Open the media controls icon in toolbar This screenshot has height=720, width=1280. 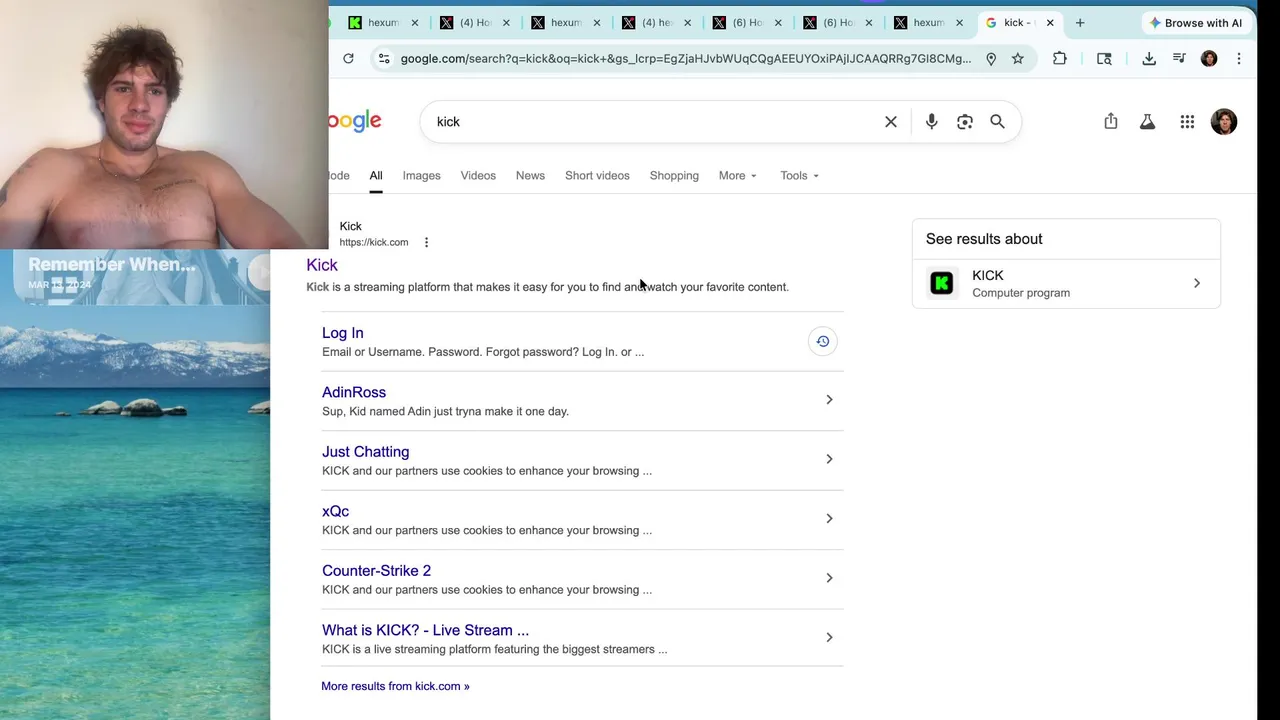coord(1179,59)
